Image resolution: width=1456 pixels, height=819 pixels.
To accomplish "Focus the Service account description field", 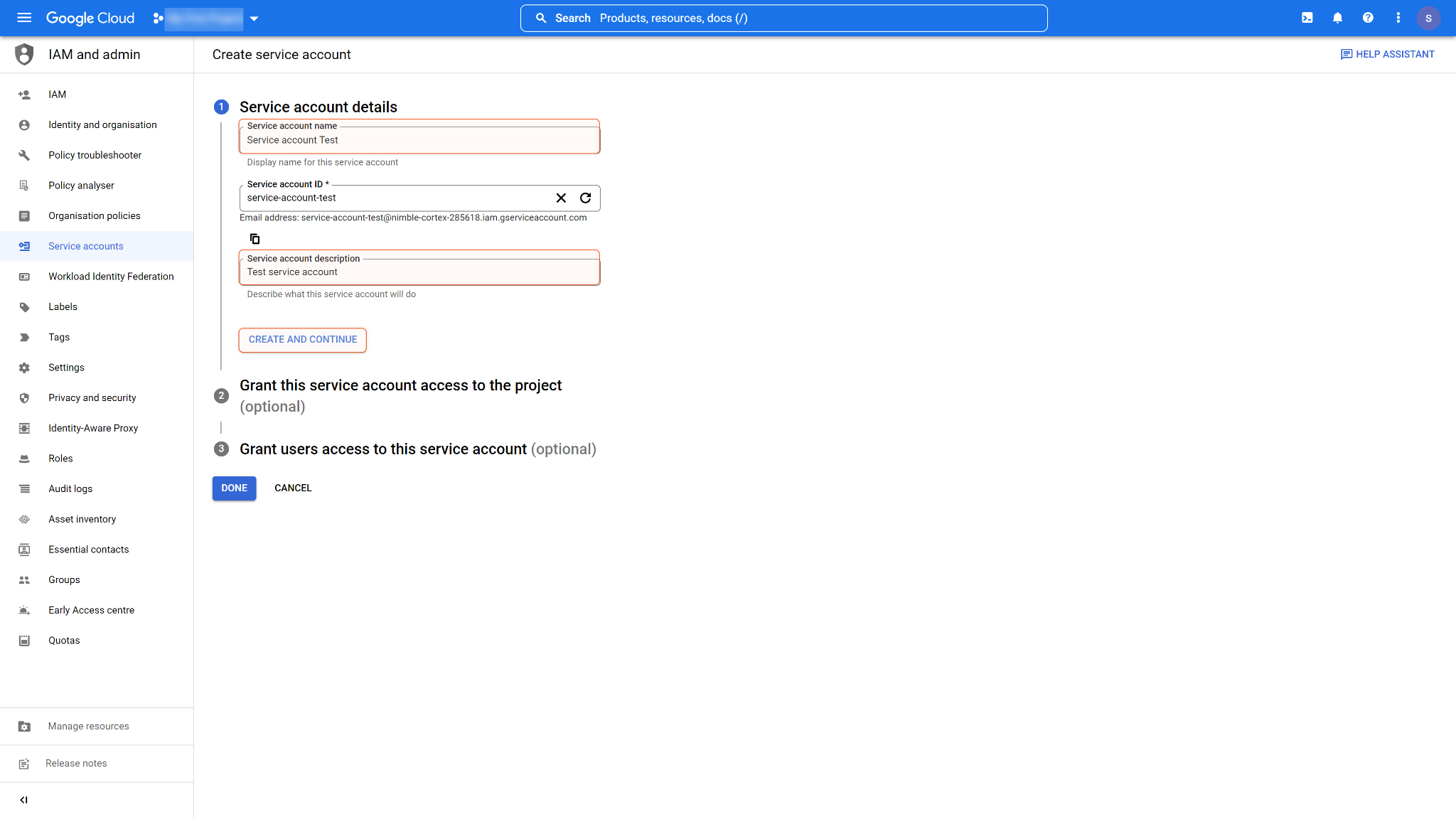I will pyautogui.click(x=419, y=272).
